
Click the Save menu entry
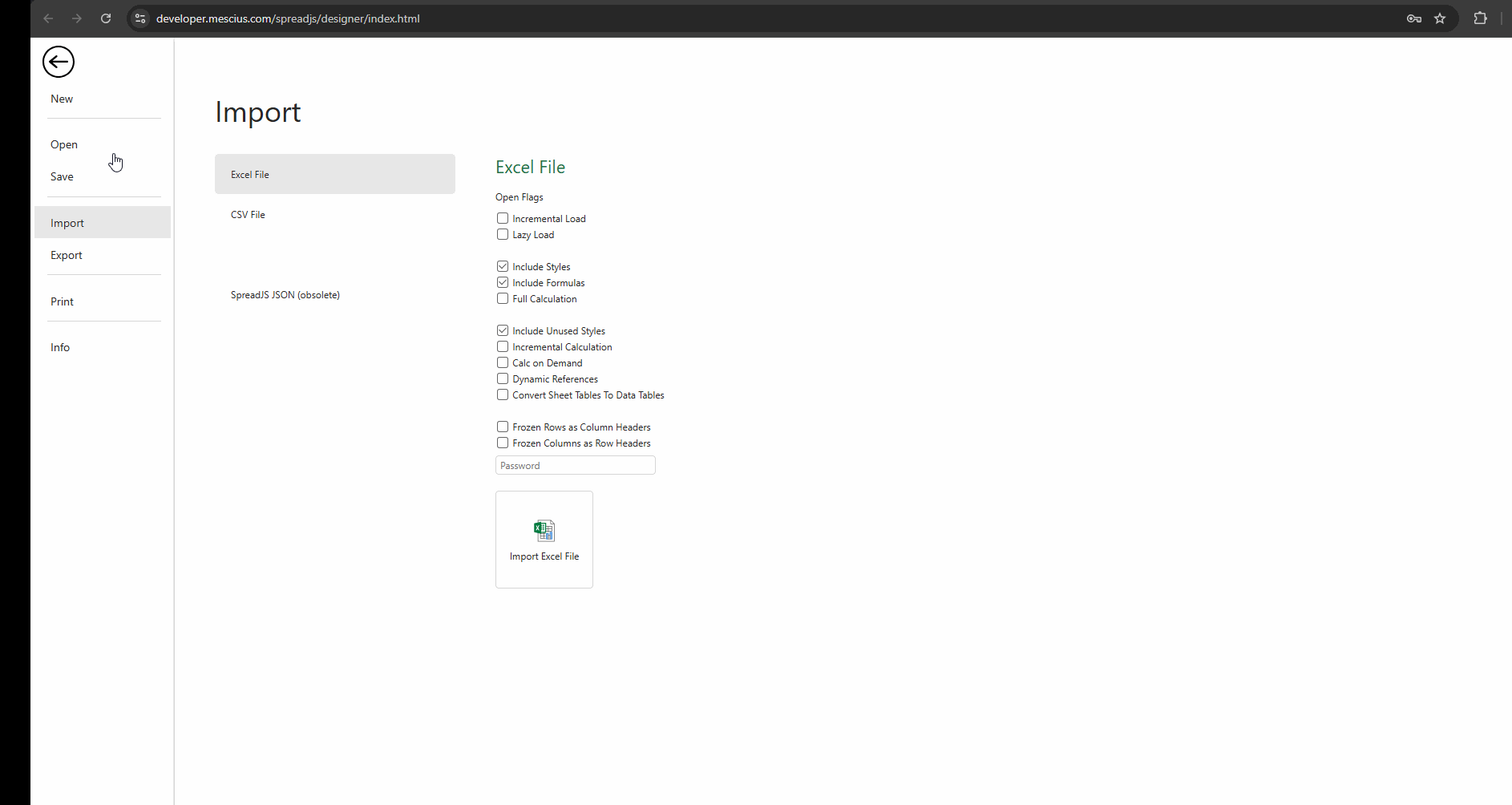coord(62,176)
